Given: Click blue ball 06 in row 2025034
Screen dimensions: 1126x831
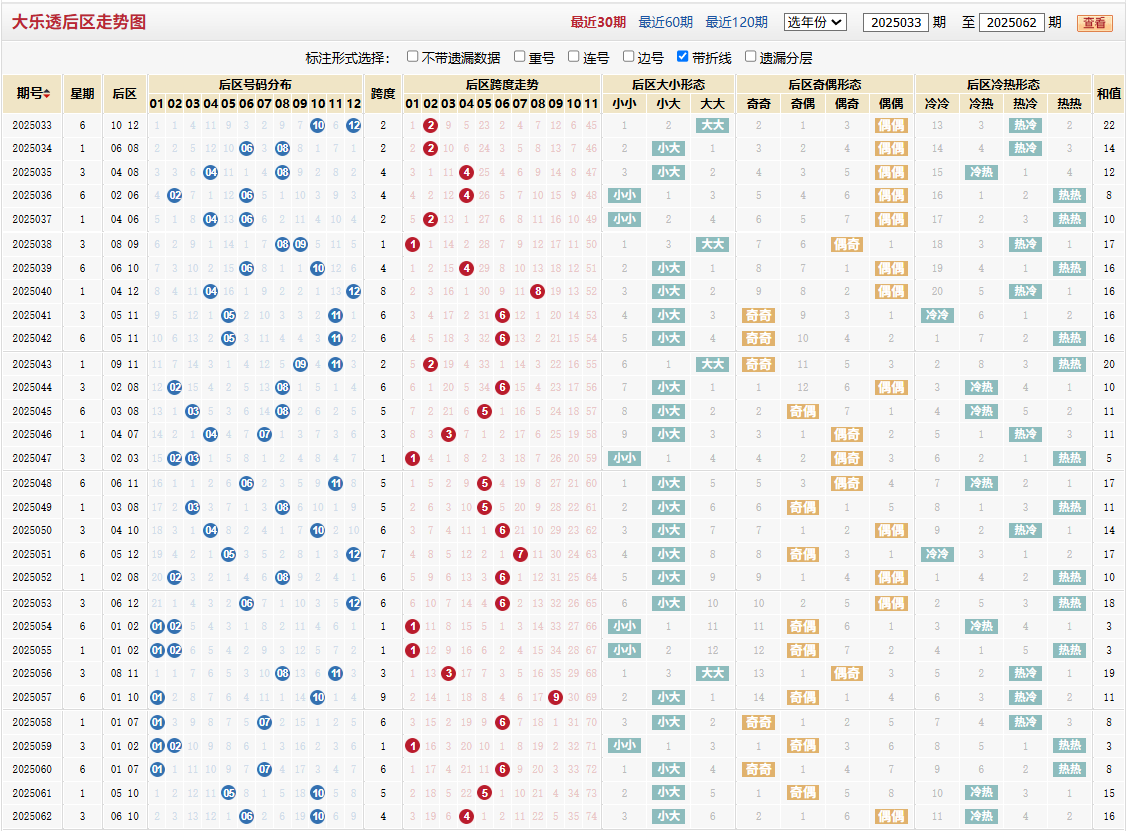Looking at the screenshot, I should 246,149.
